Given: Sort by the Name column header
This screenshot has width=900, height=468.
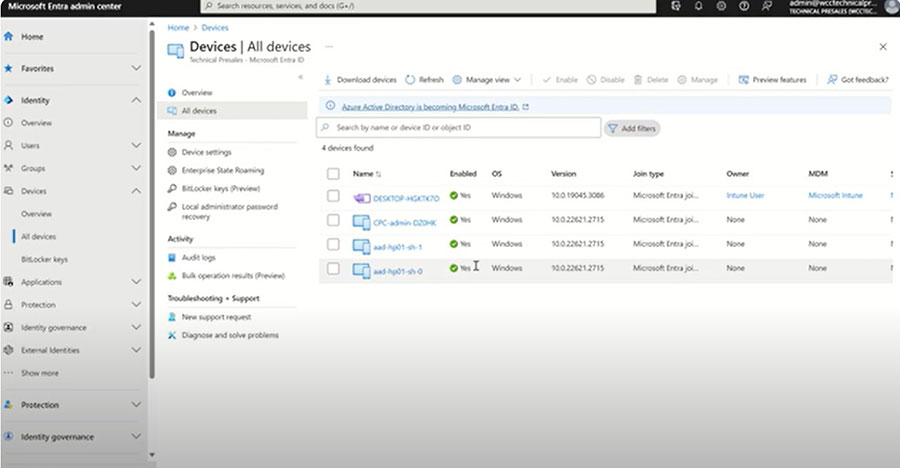Looking at the screenshot, I should (x=367, y=173).
